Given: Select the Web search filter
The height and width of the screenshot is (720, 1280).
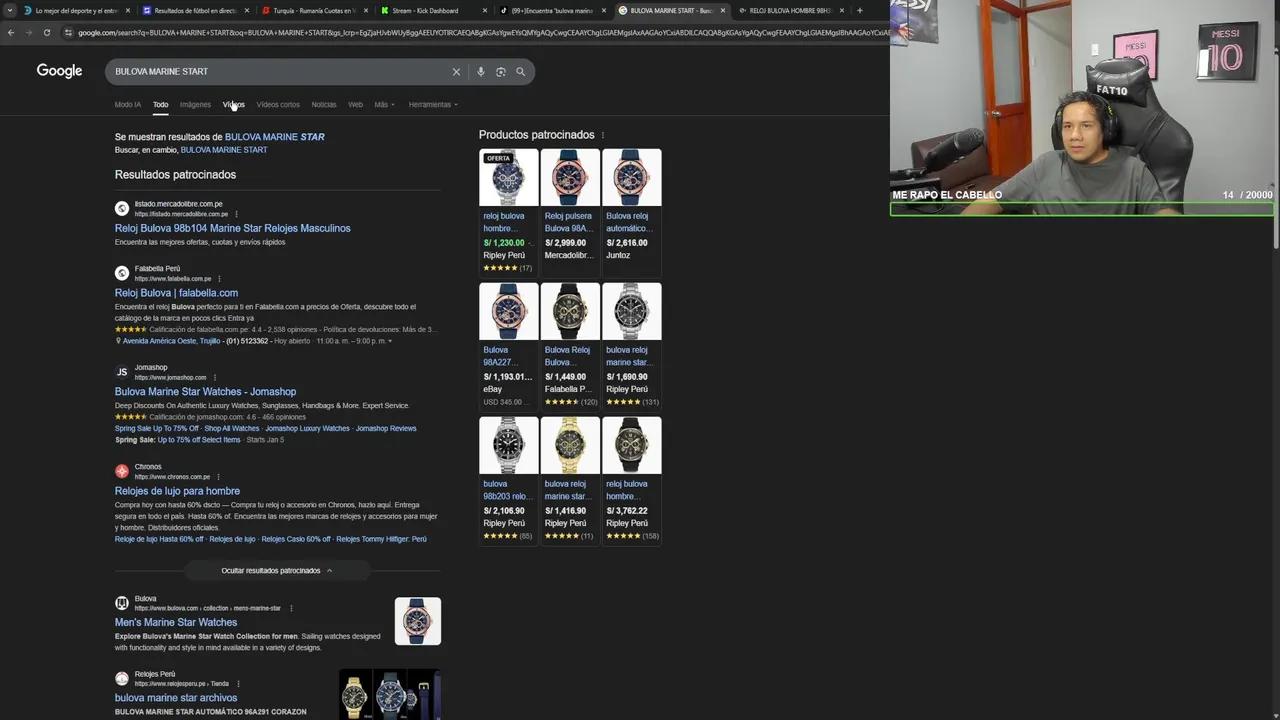Looking at the screenshot, I should tap(355, 105).
